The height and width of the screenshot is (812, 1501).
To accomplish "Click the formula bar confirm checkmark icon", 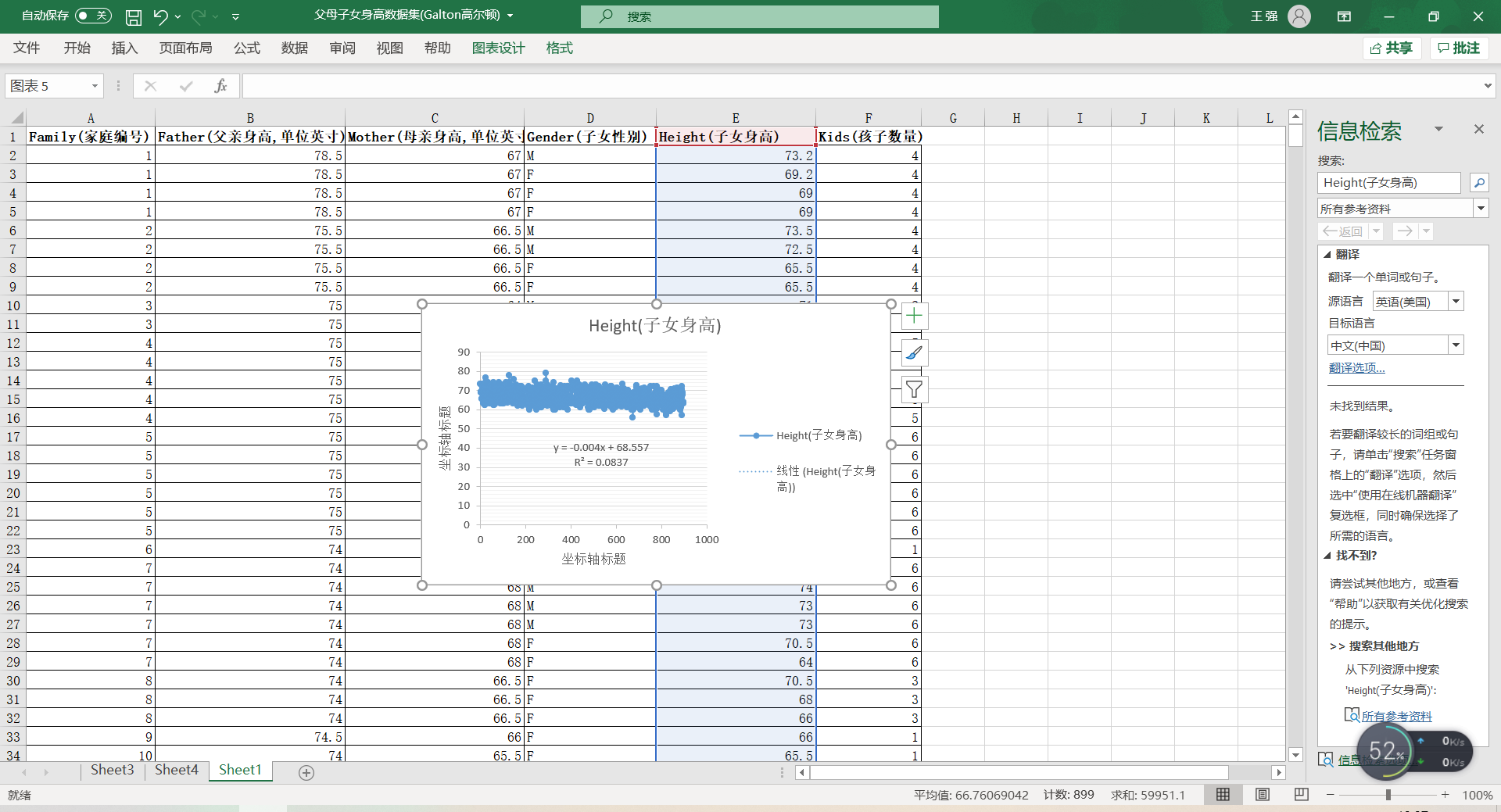I will coord(185,86).
